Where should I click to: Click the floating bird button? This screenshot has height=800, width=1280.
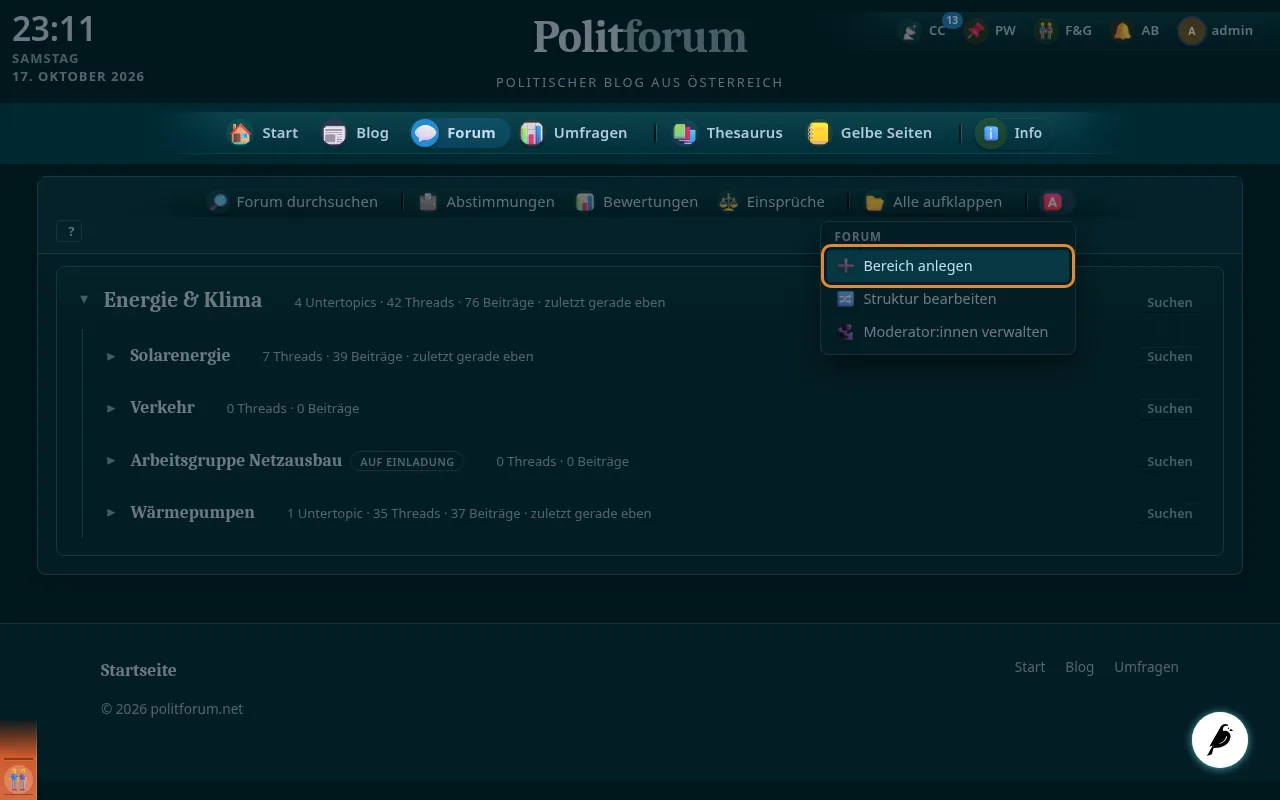[1220, 740]
